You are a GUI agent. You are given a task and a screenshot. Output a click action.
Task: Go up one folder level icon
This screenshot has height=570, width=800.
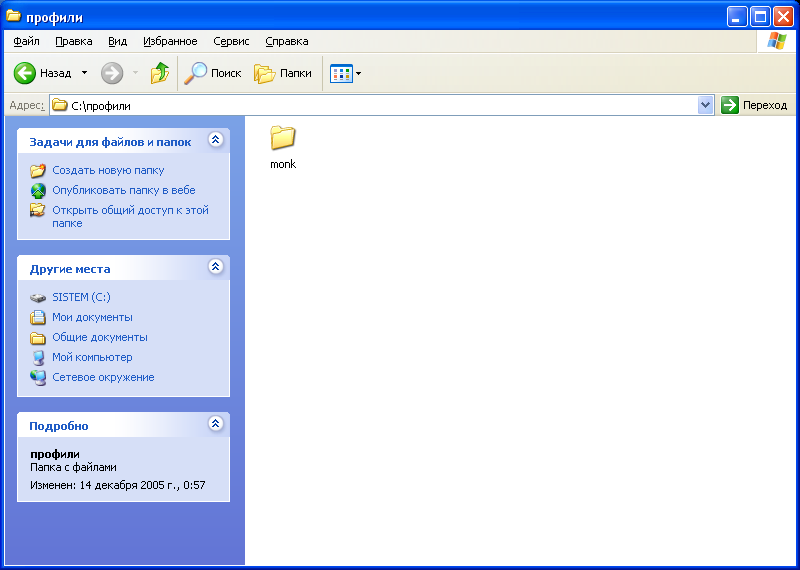(160, 73)
